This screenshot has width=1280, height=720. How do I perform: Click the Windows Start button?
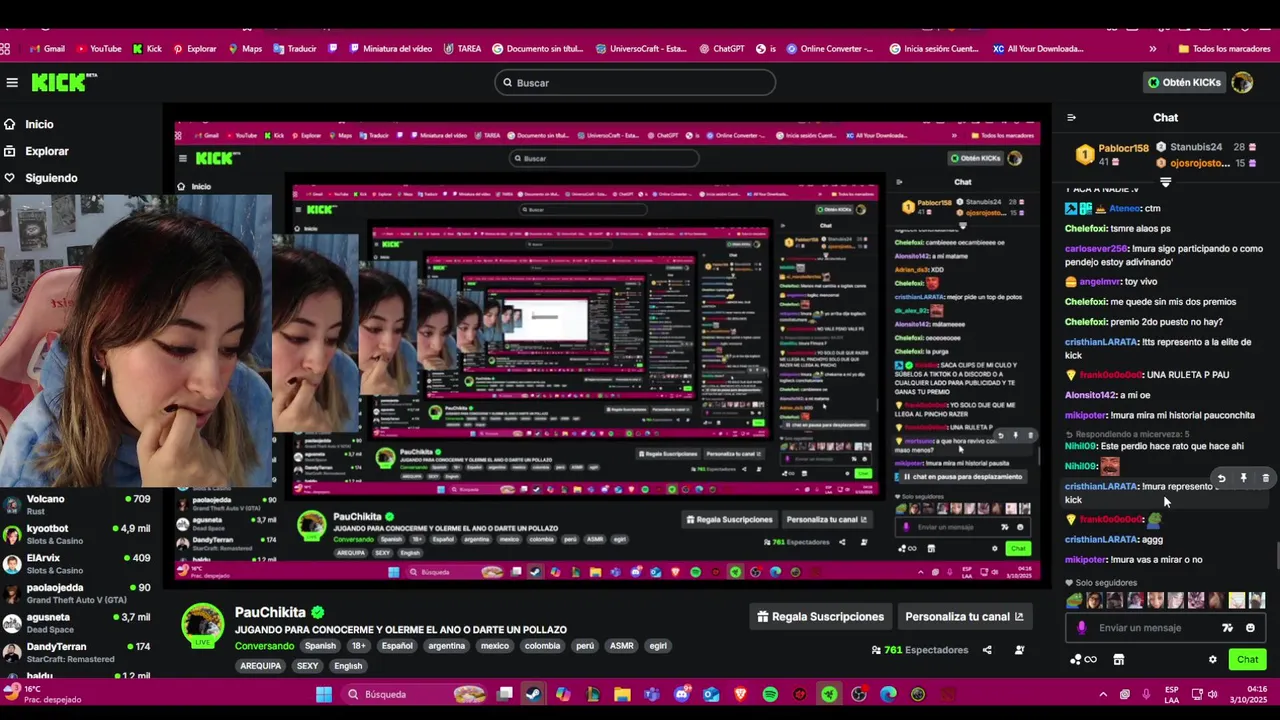(x=323, y=694)
